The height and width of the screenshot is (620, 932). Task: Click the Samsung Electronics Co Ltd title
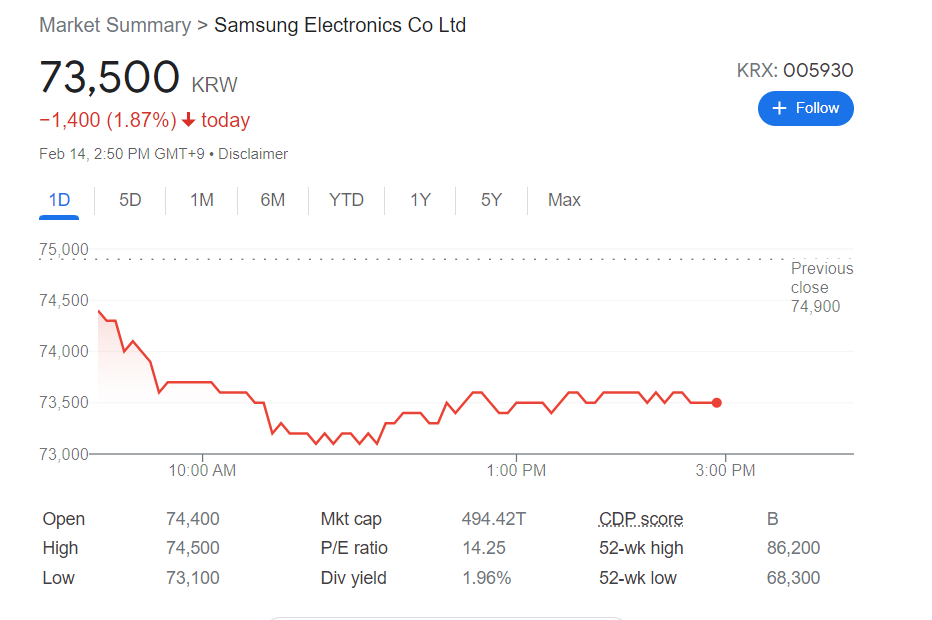tap(340, 25)
